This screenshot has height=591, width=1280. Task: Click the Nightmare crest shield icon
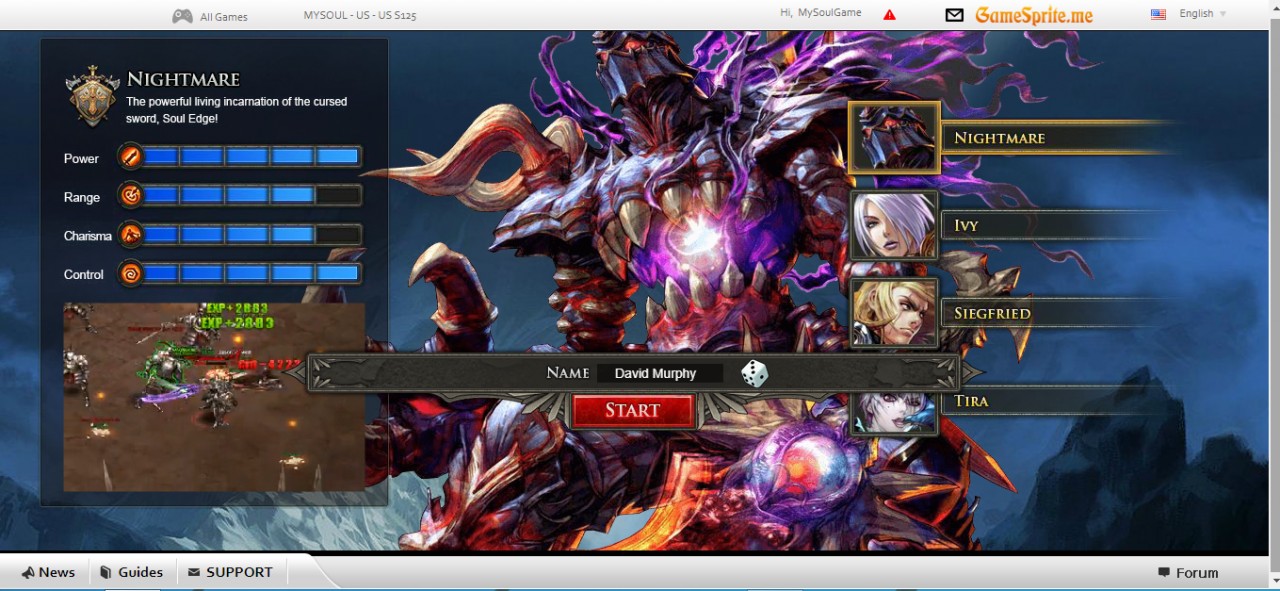[x=92, y=96]
